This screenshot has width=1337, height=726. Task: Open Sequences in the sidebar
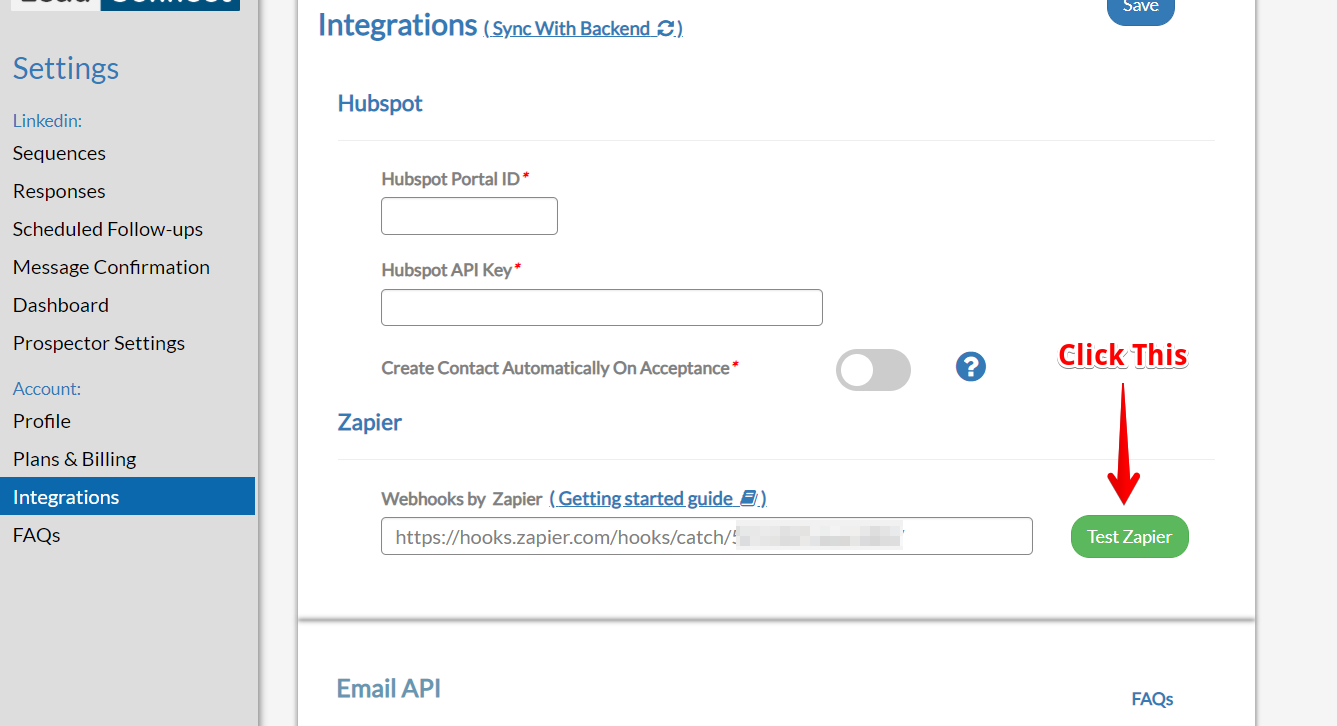click(x=59, y=153)
